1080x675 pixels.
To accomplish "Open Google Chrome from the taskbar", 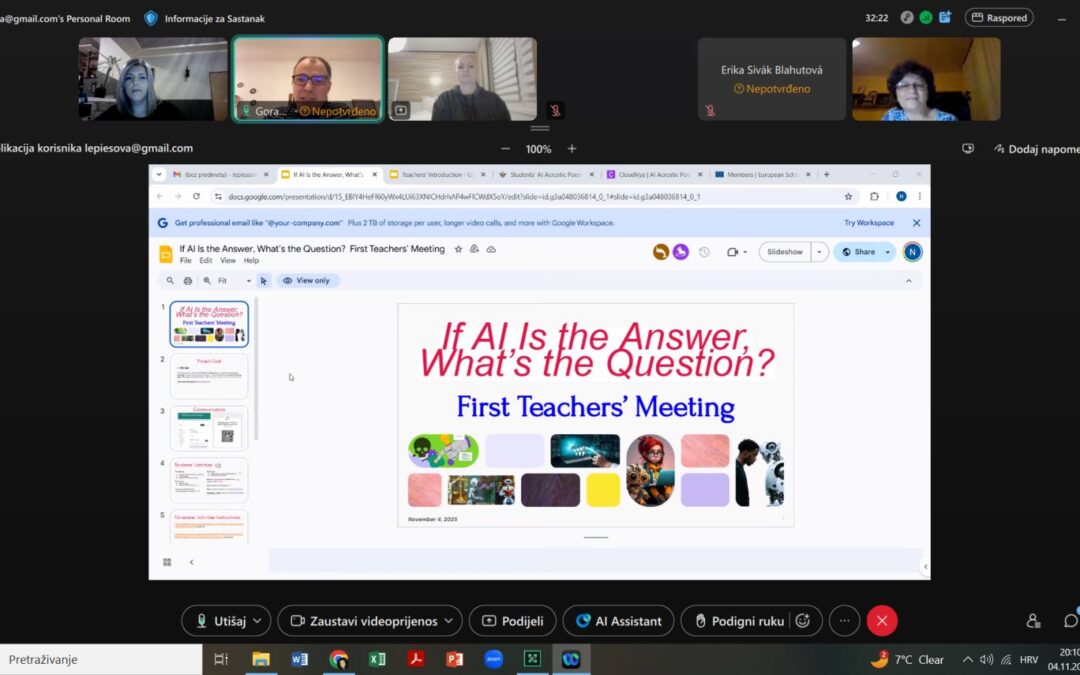I will point(339,659).
